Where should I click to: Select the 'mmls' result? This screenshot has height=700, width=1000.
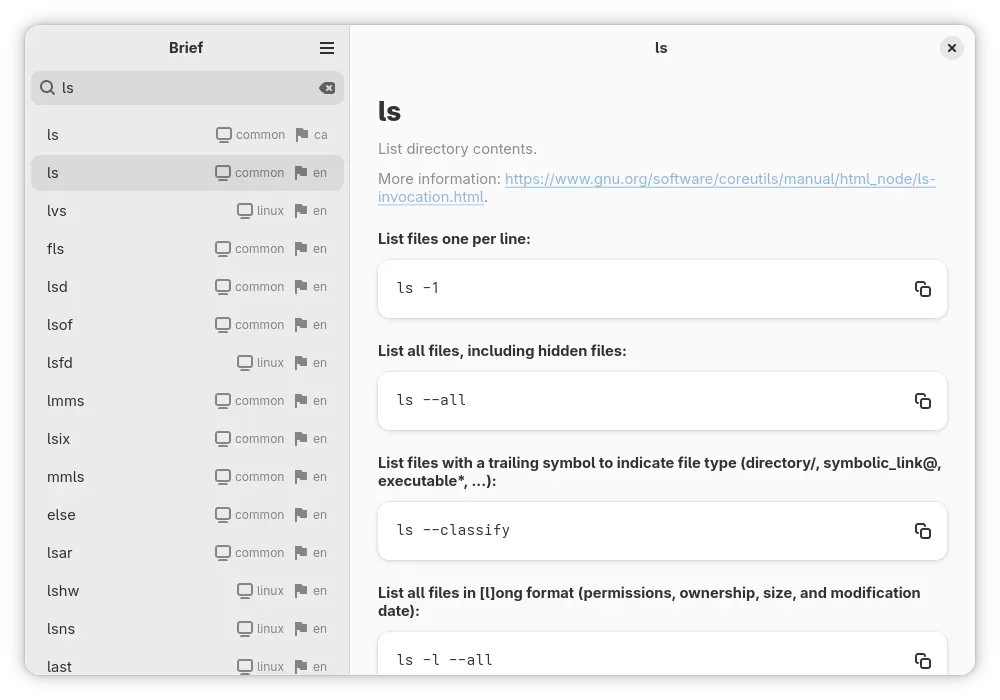(187, 477)
